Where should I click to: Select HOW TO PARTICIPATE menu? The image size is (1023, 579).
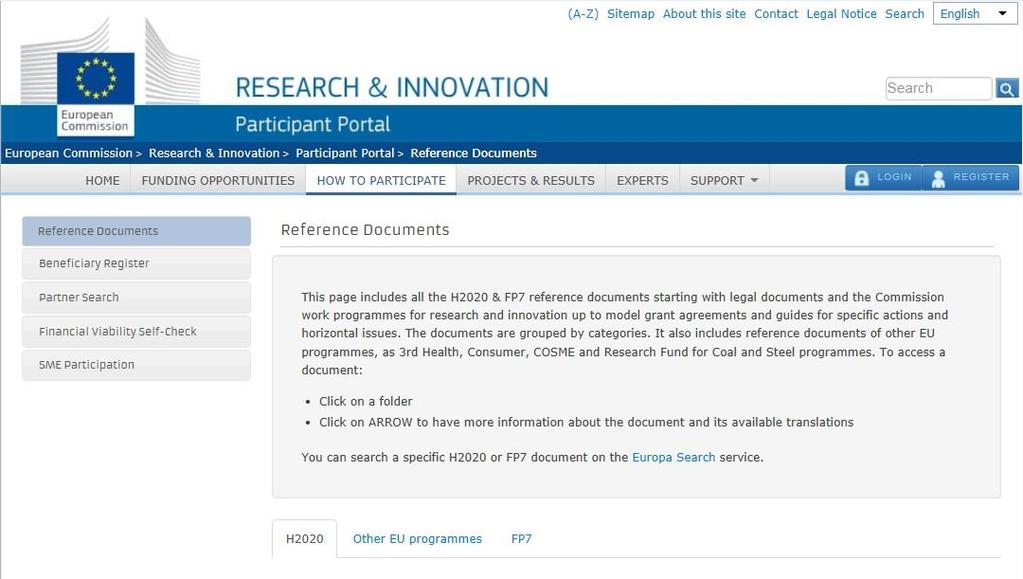pos(381,180)
